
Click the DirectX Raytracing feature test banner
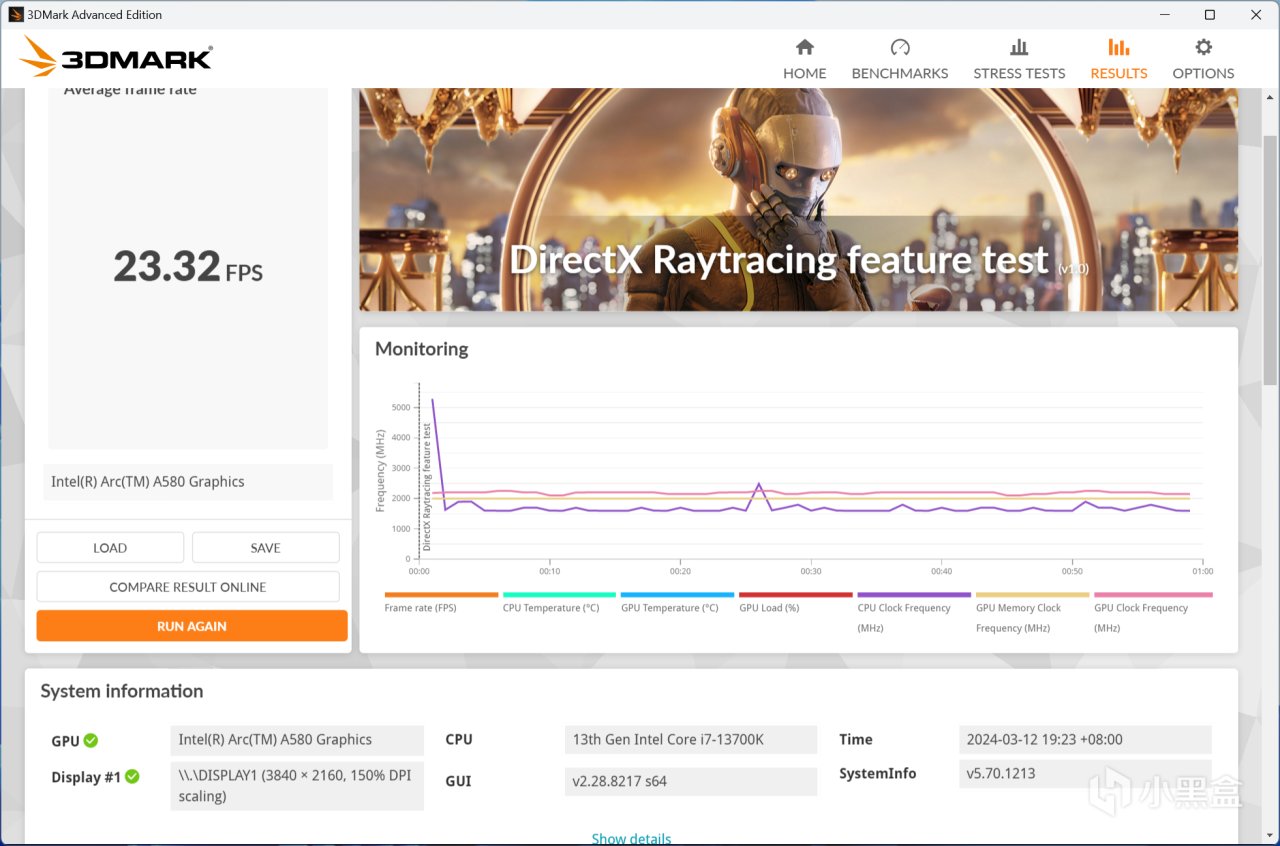tap(798, 199)
